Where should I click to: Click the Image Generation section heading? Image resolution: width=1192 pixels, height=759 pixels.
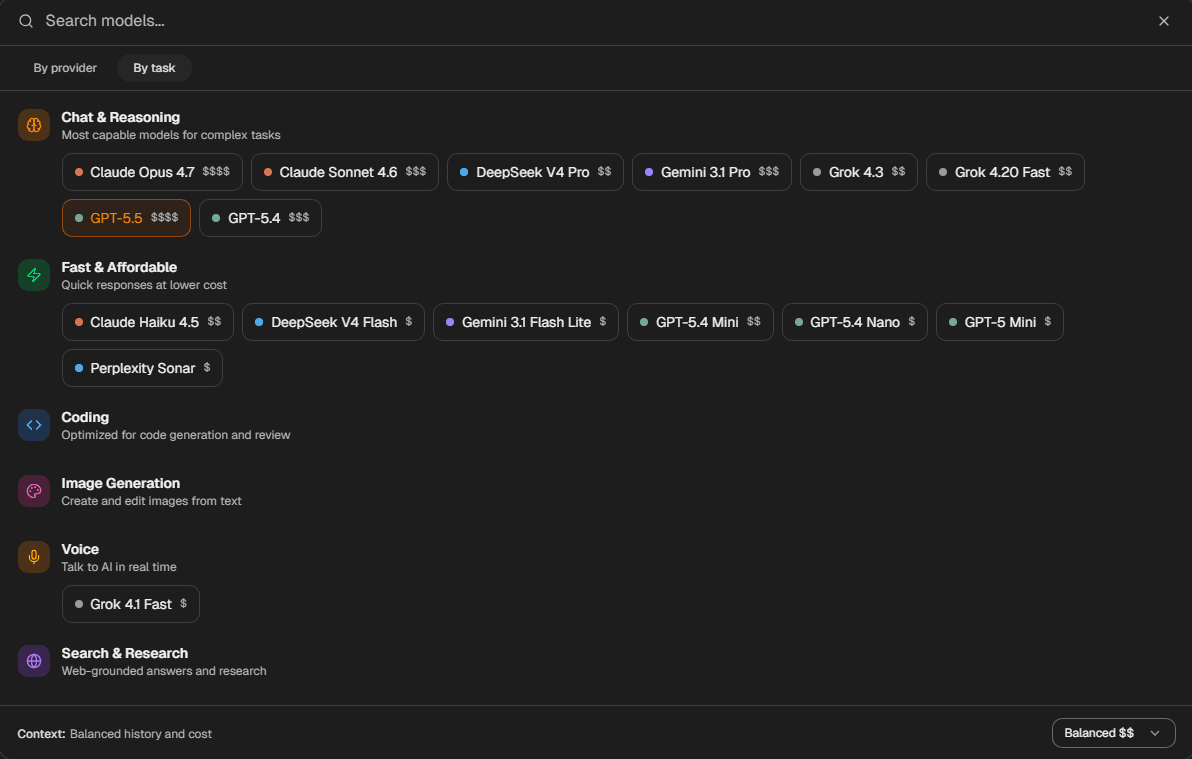(121, 484)
